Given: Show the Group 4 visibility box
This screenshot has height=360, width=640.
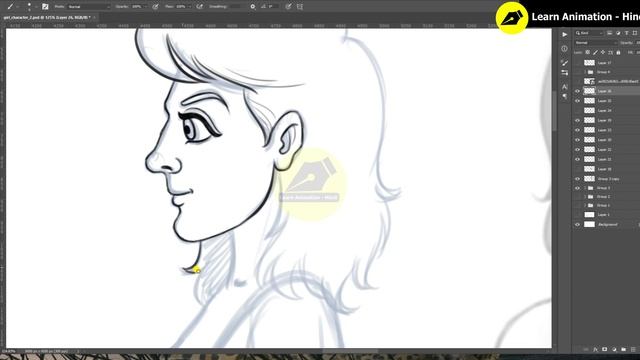Looking at the screenshot, I should click(578, 72).
